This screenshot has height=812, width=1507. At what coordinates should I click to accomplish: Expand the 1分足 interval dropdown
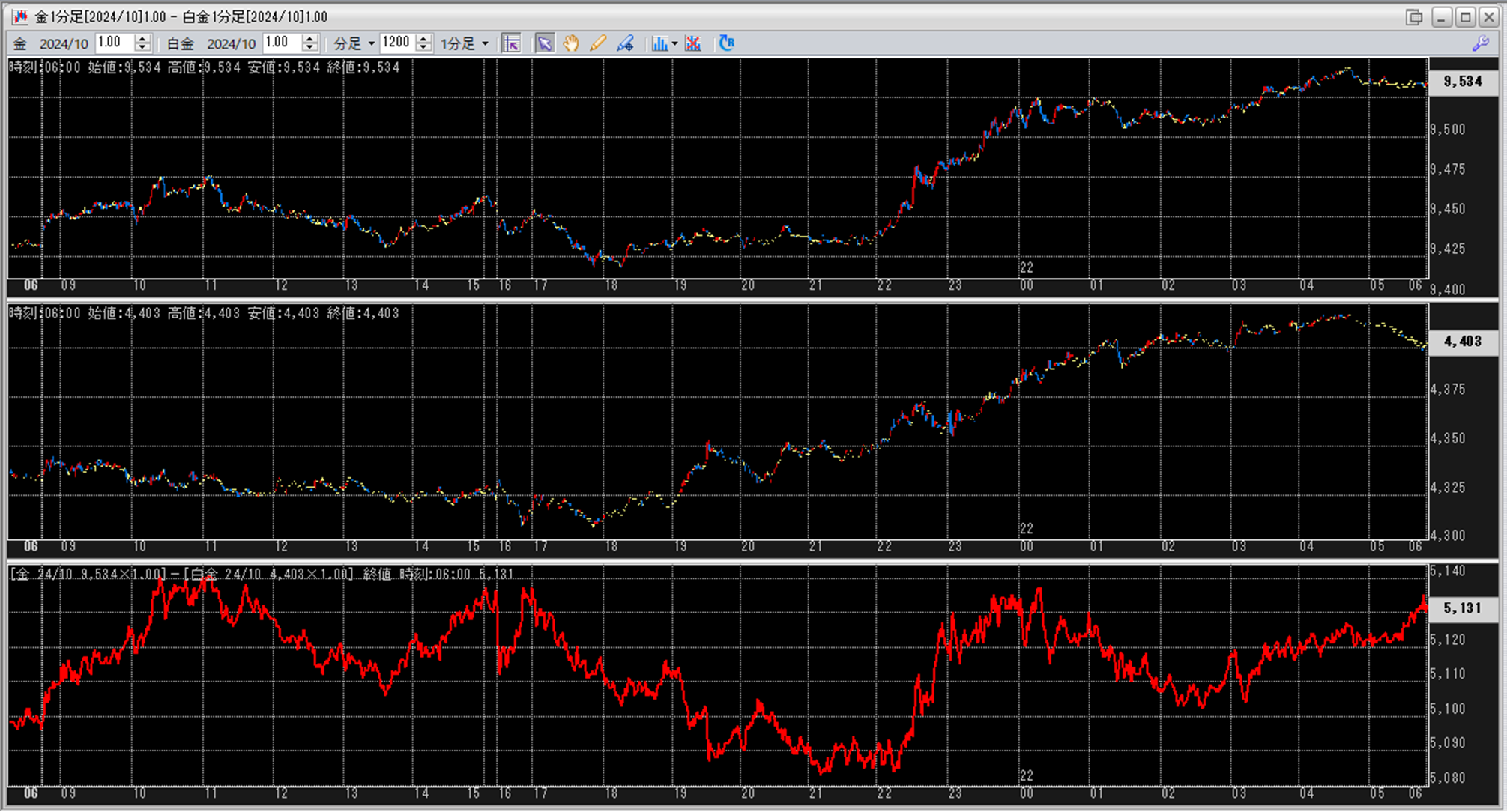485,43
